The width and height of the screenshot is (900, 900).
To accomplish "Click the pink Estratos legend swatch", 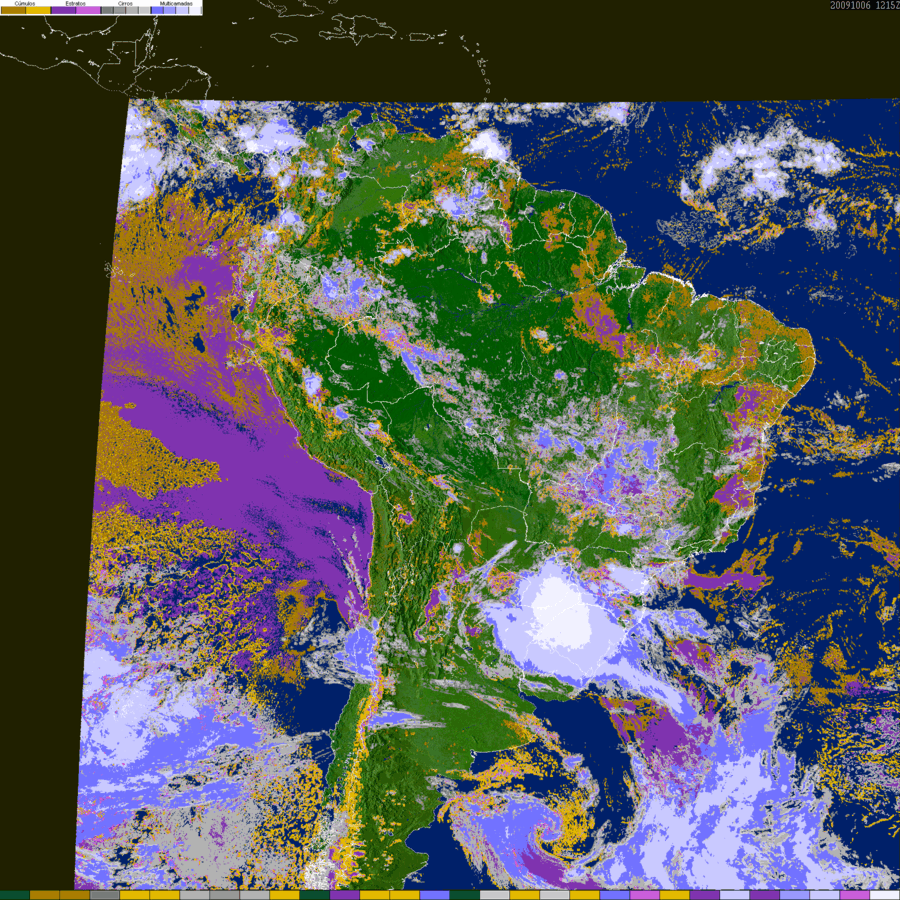I will point(88,10).
